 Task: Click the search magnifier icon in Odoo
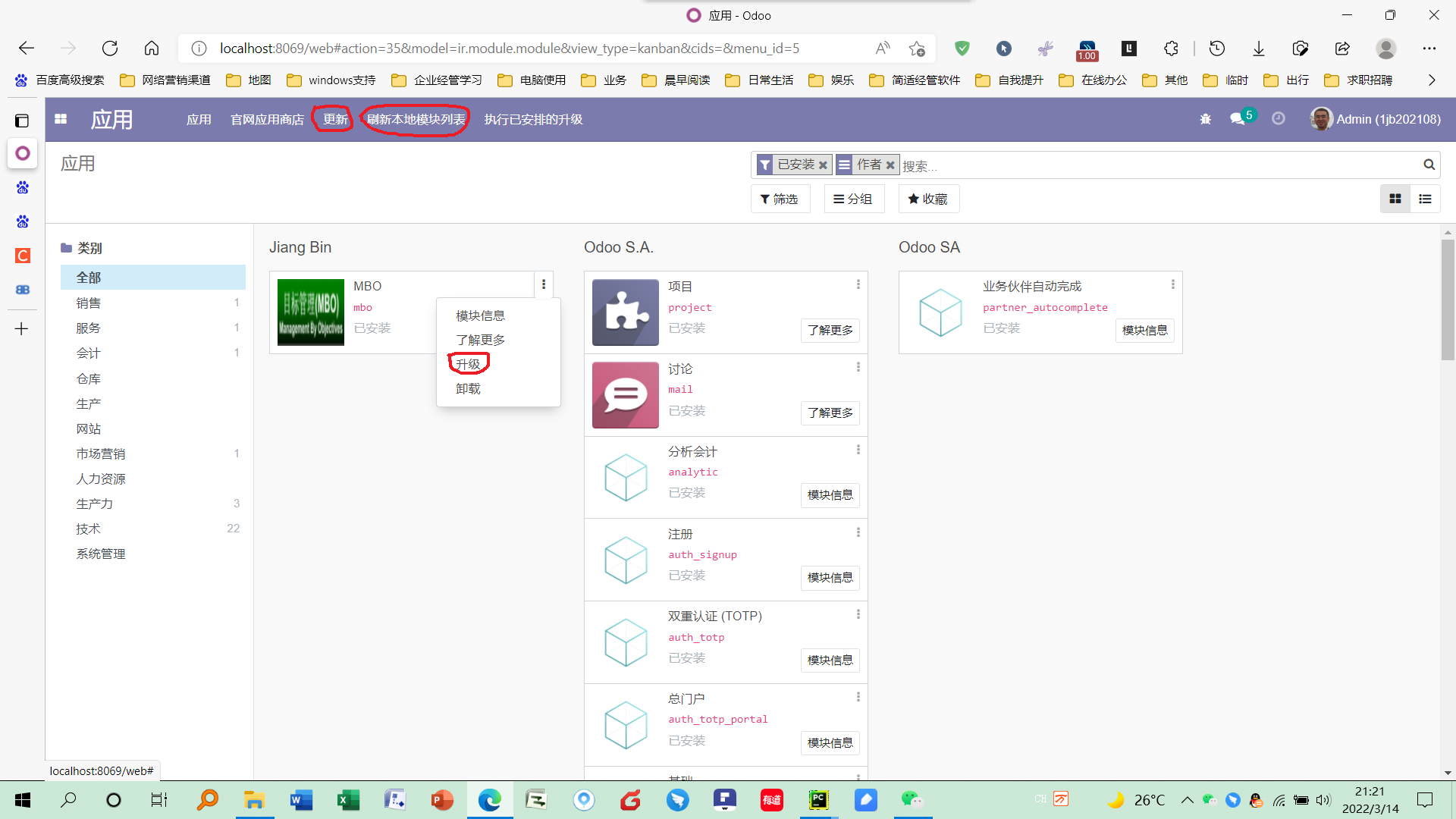pyautogui.click(x=1429, y=165)
